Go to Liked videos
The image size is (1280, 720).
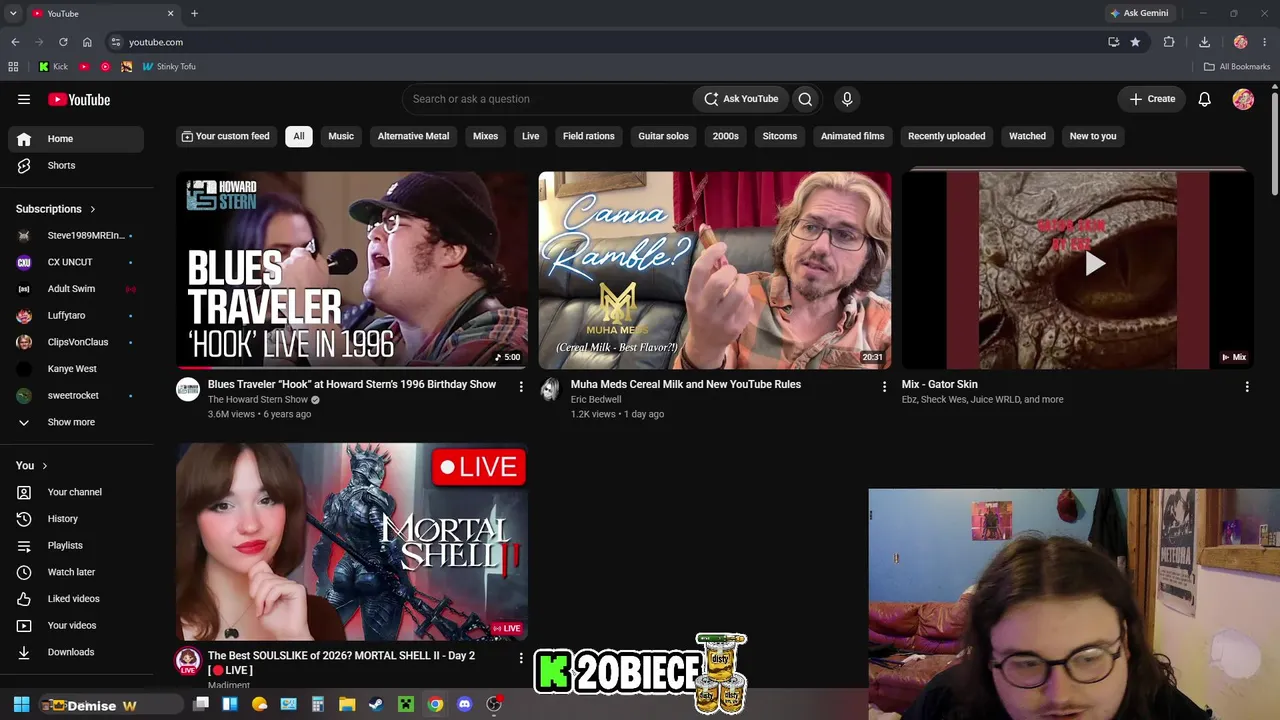pos(76,599)
